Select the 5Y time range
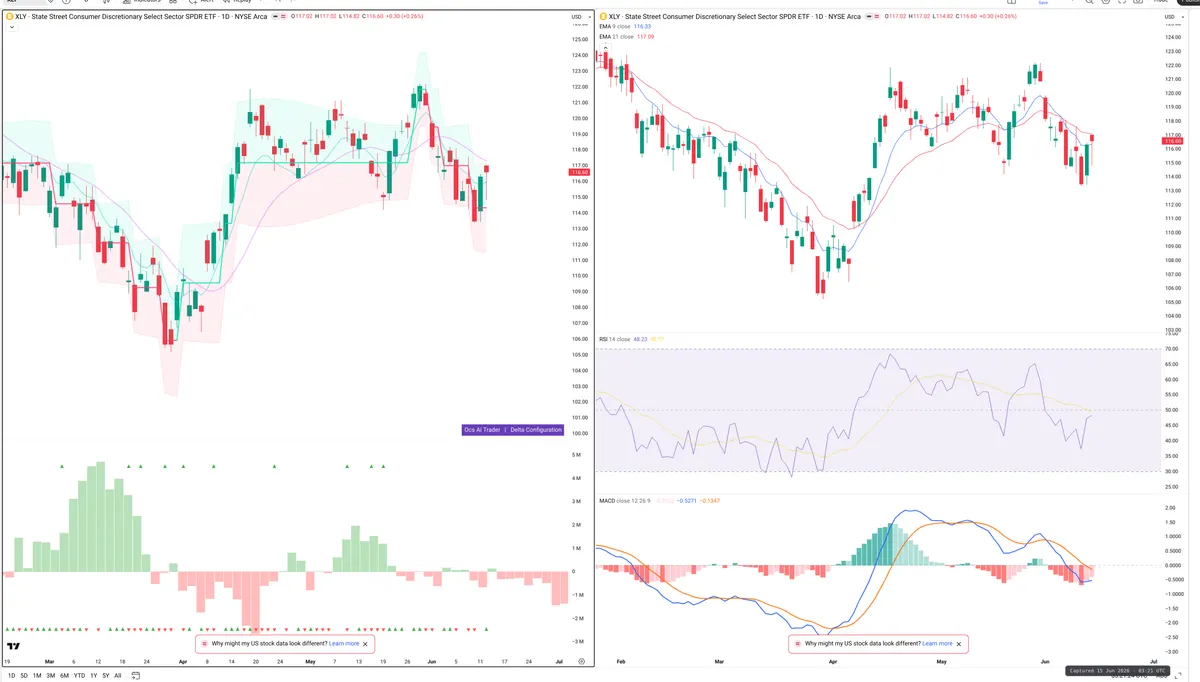 pyautogui.click(x=106, y=676)
